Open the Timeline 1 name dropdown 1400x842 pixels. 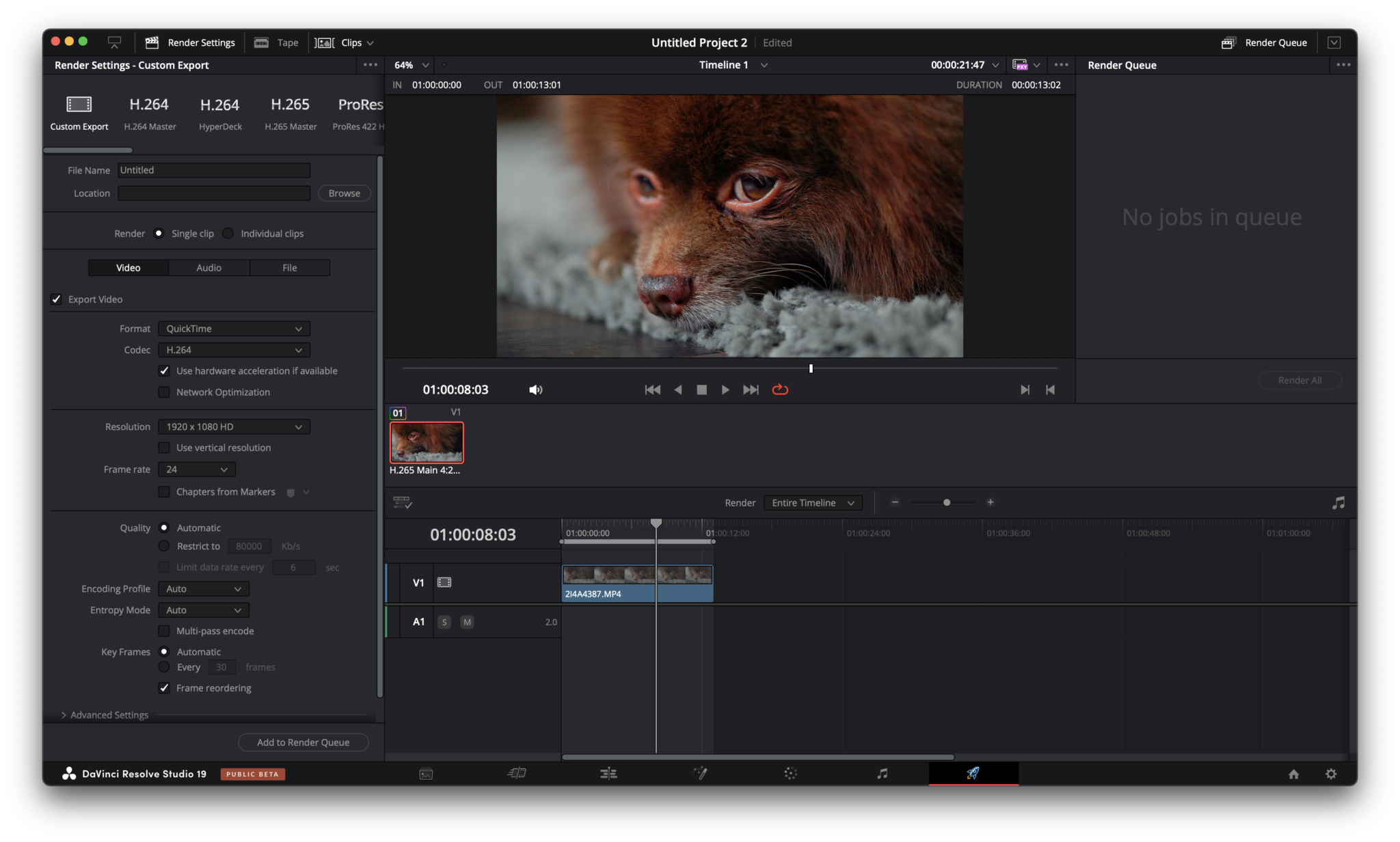click(x=733, y=65)
